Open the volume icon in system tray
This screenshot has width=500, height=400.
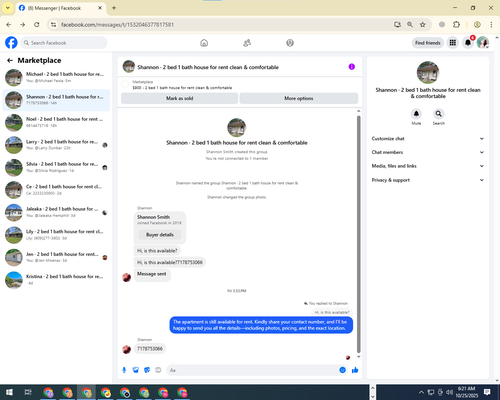tap(449, 392)
